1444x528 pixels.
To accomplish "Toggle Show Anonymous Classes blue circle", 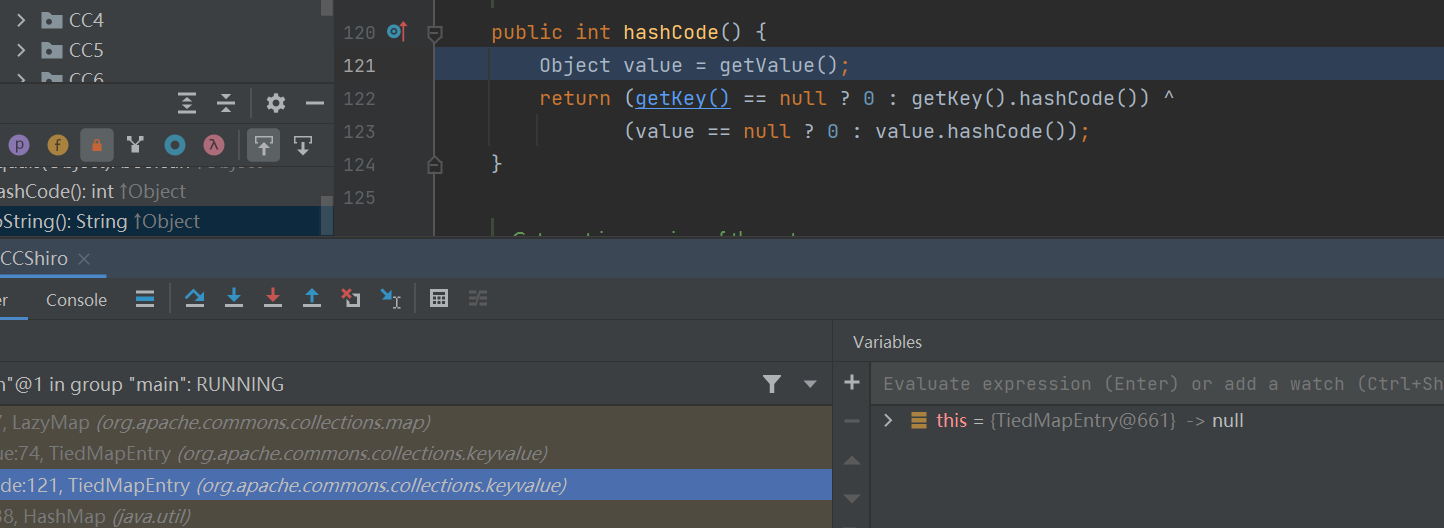I will 175,145.
